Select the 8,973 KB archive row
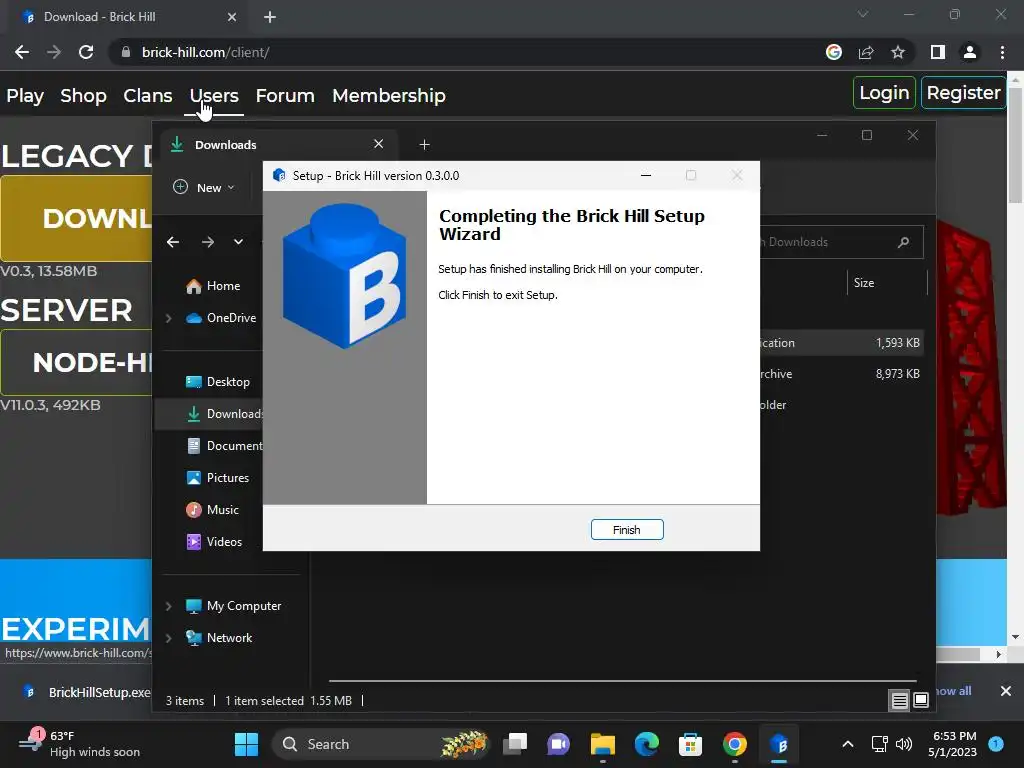 coord(842,374)
